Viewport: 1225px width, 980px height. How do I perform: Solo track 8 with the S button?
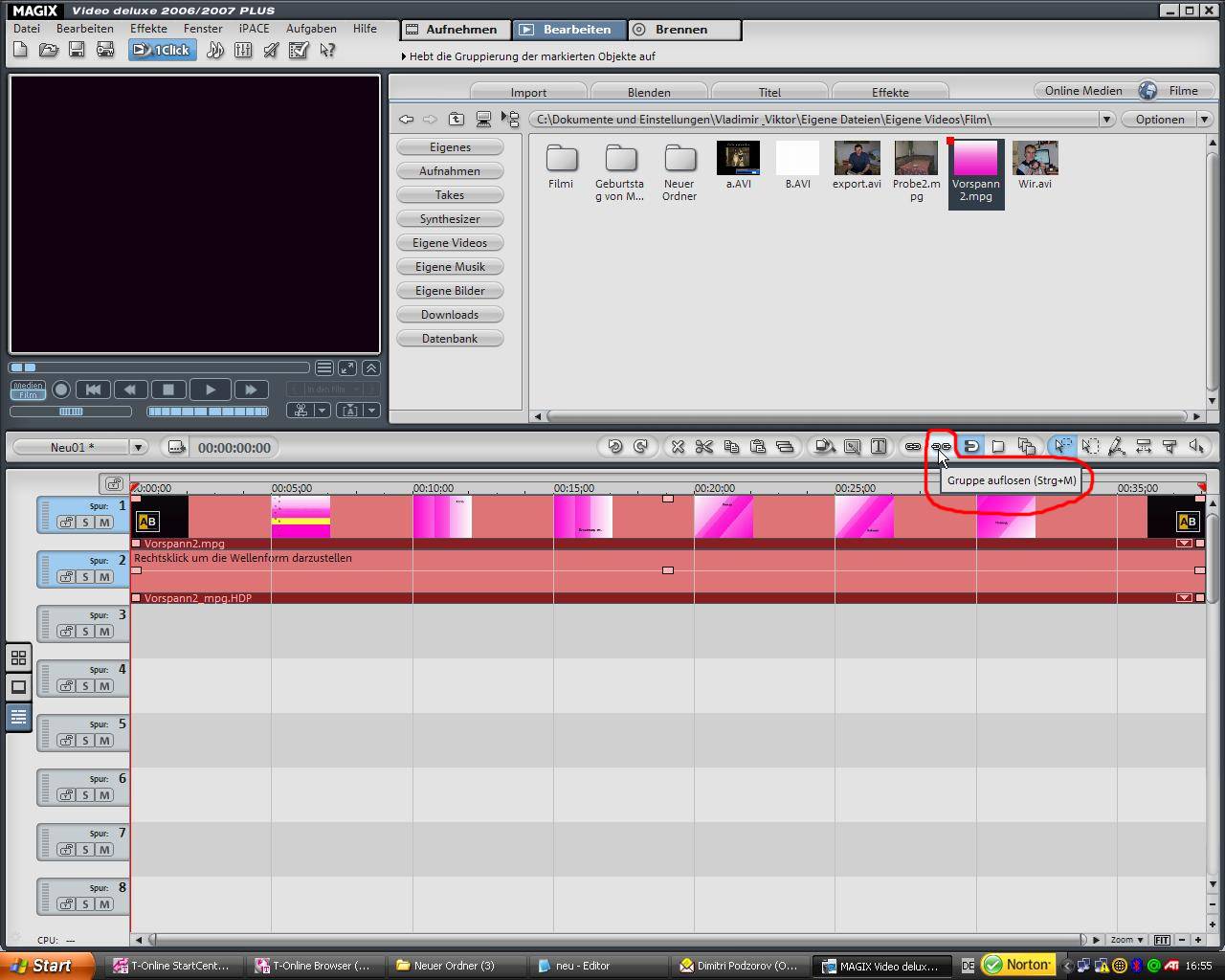[85, 904]
